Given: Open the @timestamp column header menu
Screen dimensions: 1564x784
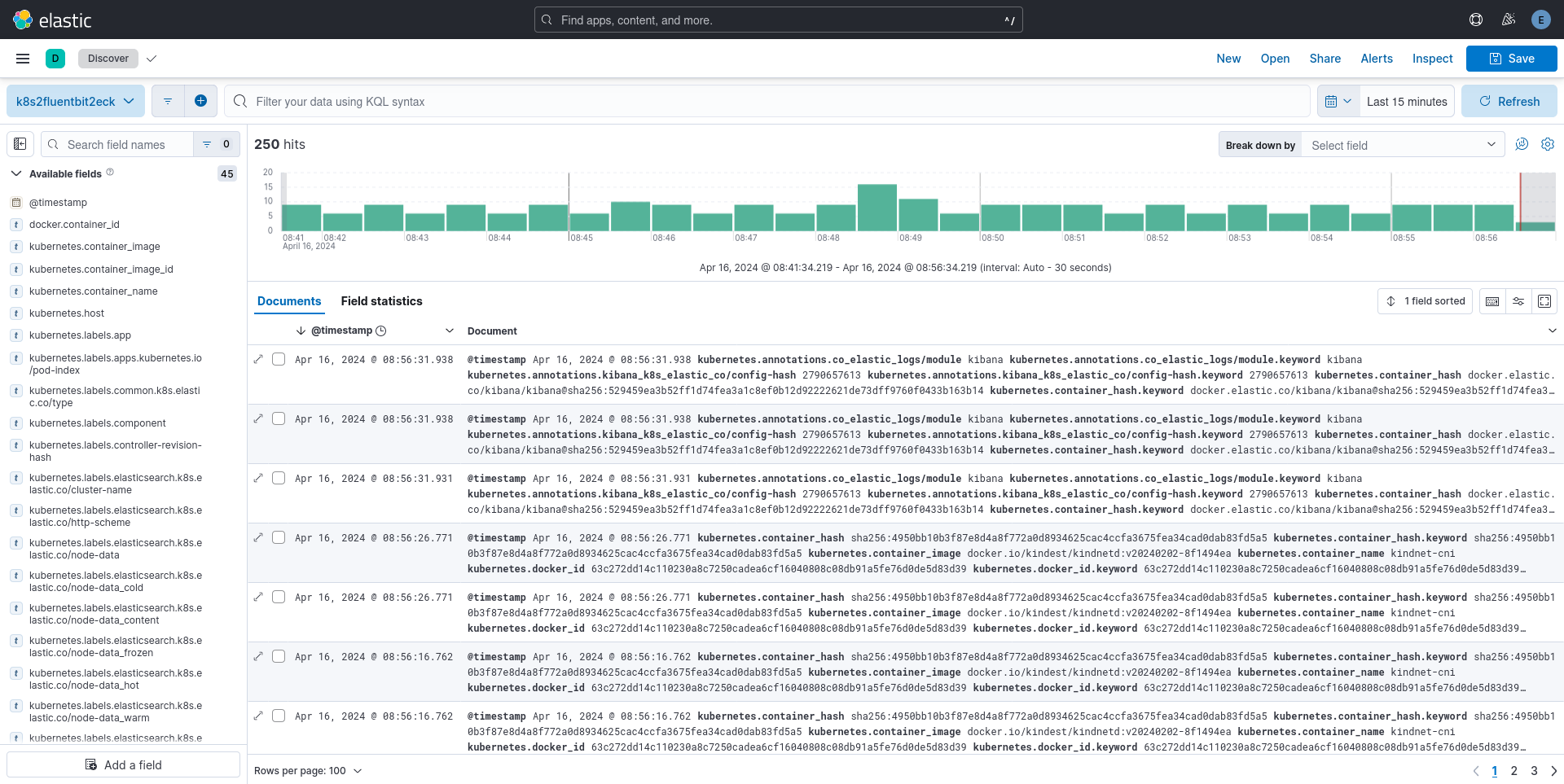Looking at the screenshot, I should [x=449, y=331].
